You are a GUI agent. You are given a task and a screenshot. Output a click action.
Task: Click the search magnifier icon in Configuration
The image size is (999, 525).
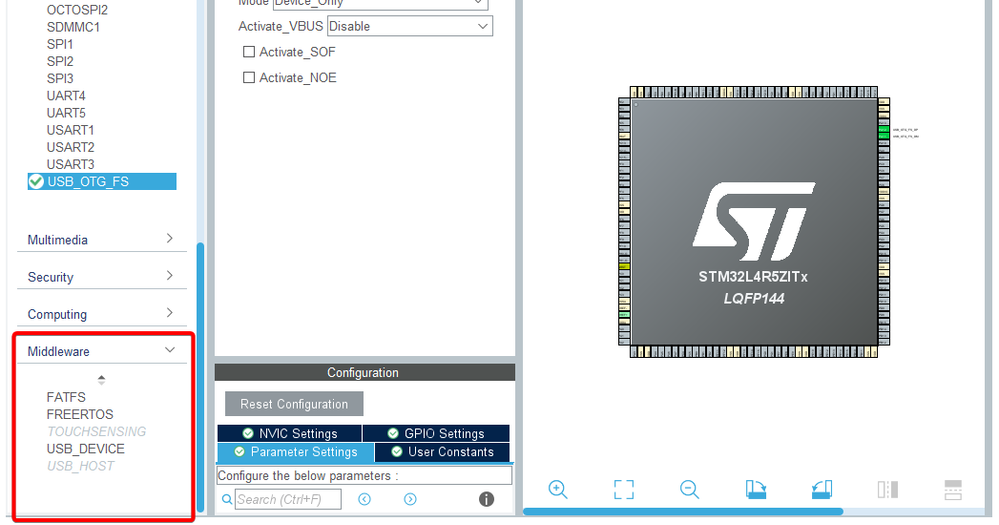[x=227, y=500]
